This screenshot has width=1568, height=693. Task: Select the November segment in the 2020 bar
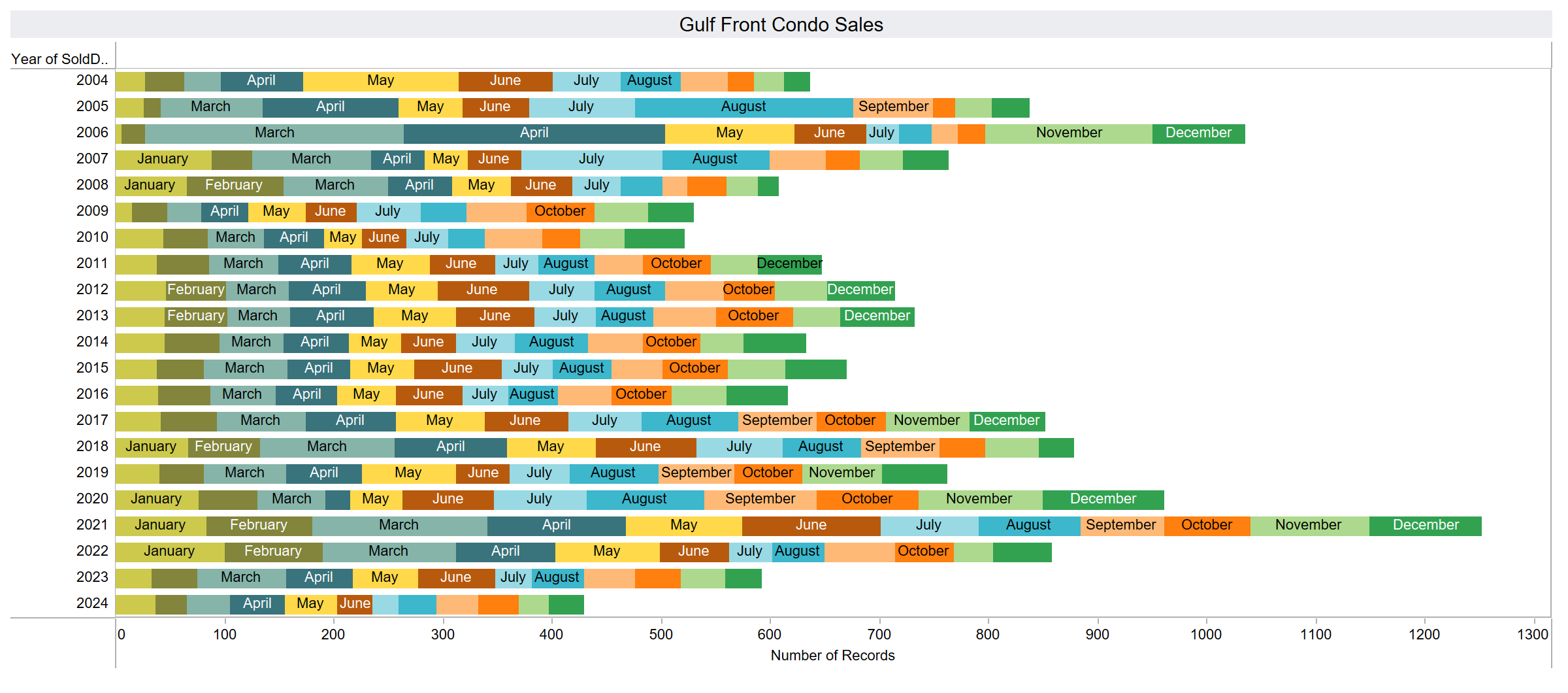pyautogui.click(x=979, y=499)
